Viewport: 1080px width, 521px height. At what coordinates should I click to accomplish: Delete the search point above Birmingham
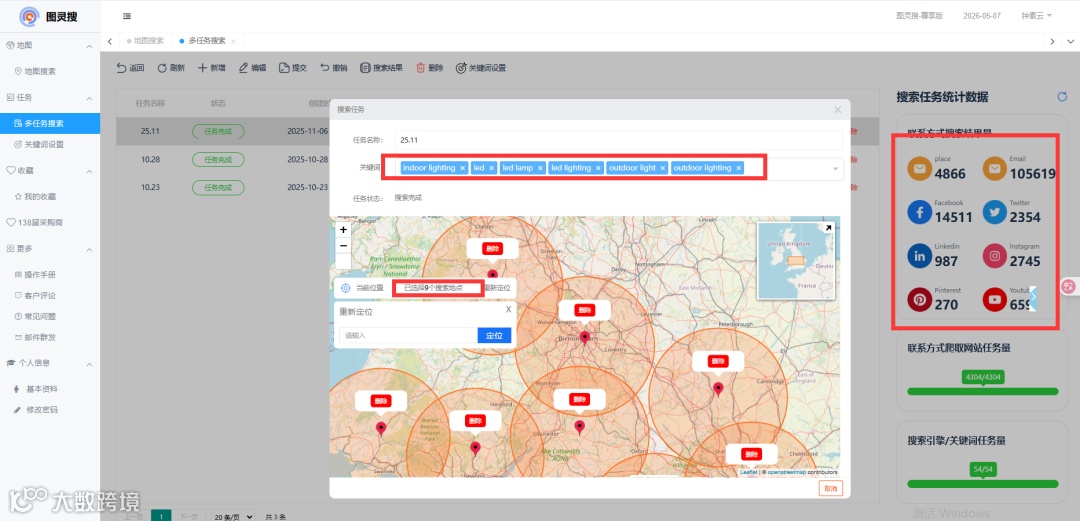tap(585, 310)
